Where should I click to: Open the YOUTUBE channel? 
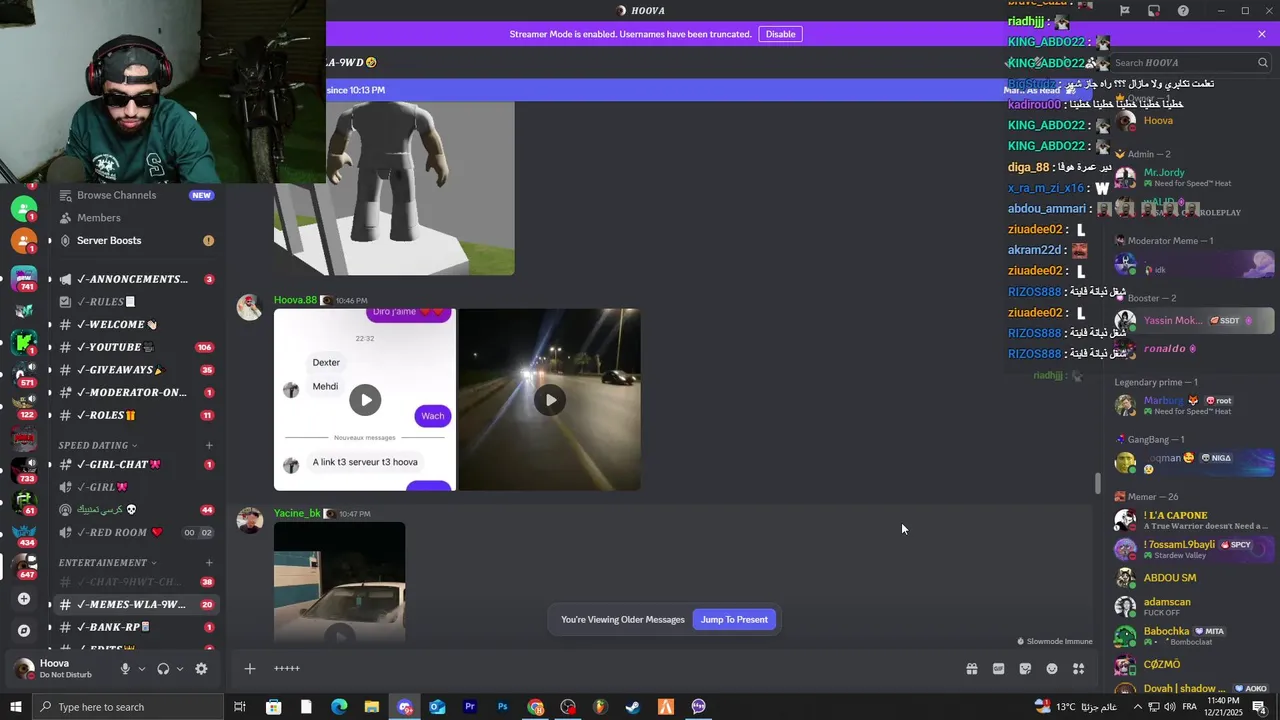coord(135,347)
